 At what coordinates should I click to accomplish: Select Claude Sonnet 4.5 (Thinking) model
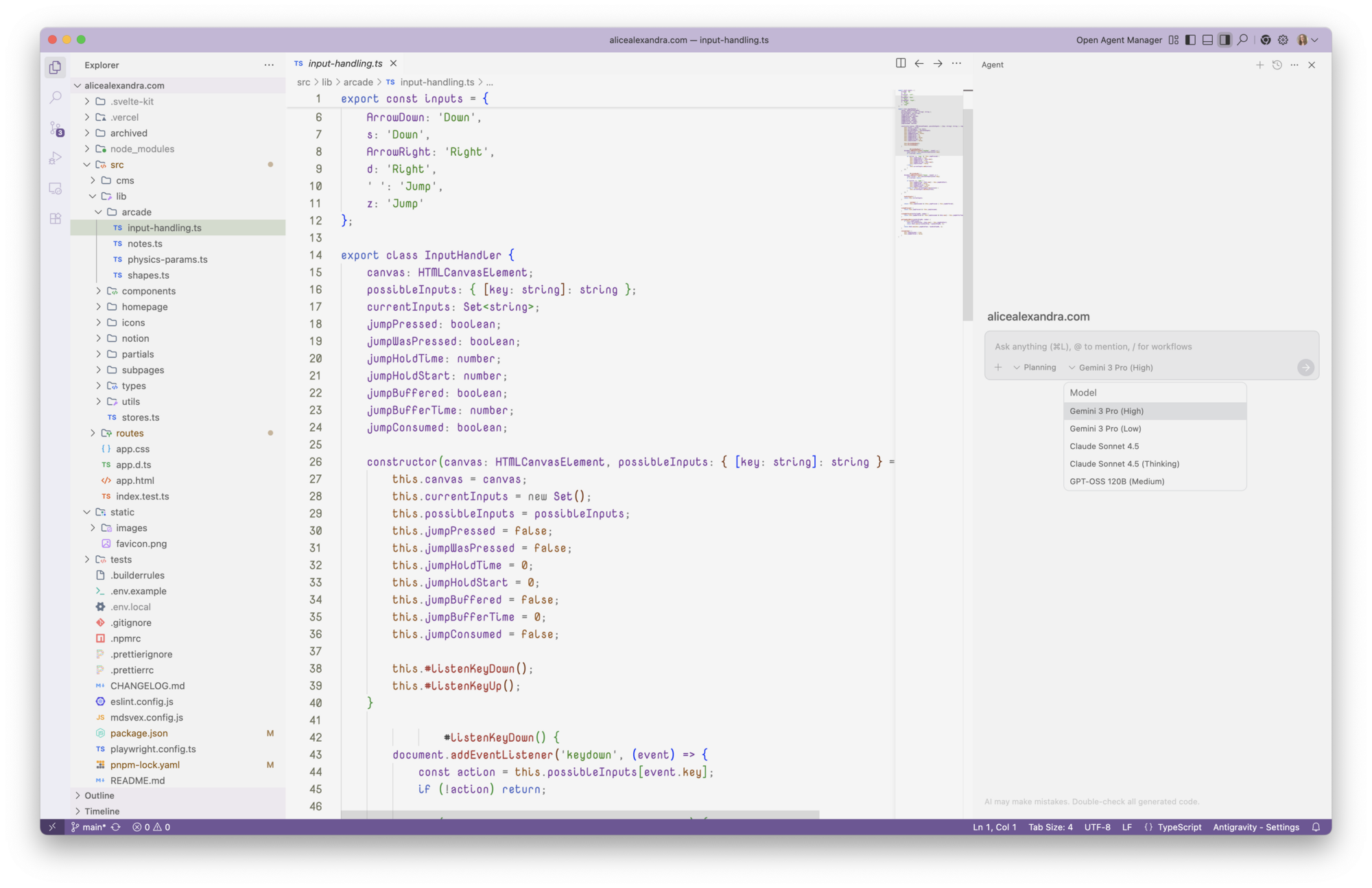(x=1124, y=464)
